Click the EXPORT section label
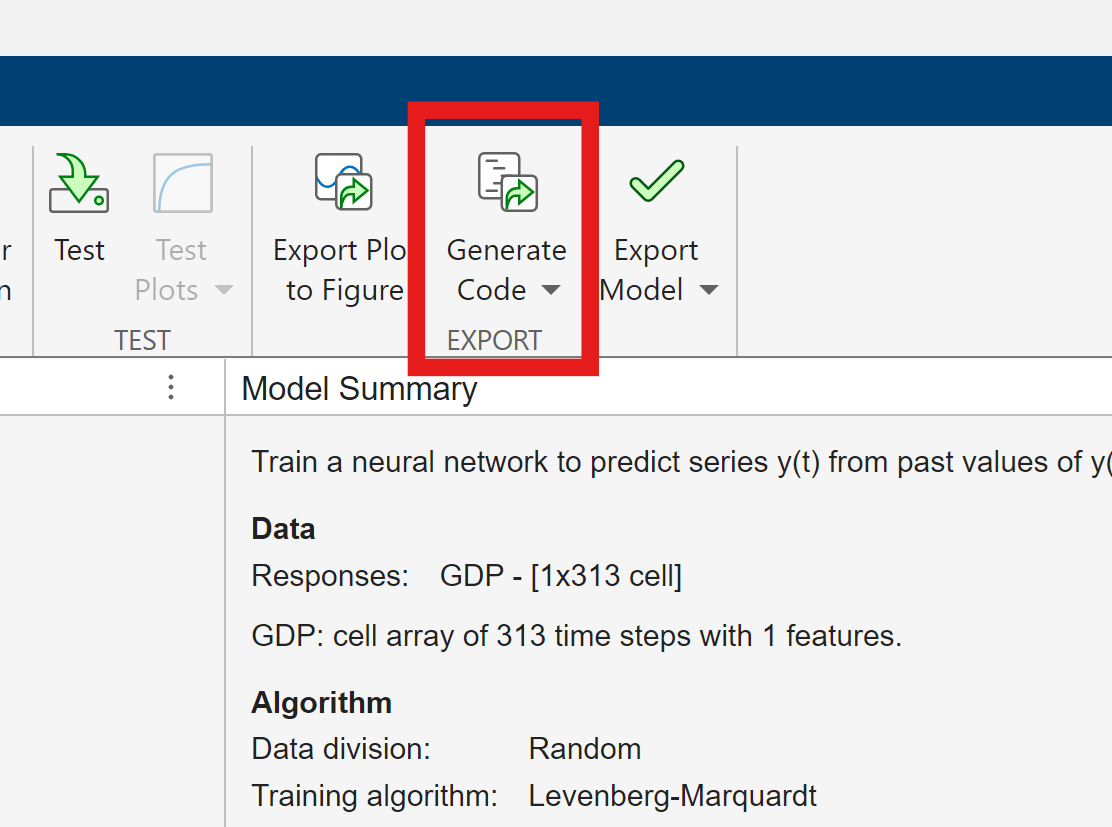The image size is (1112, 827). tap(494, 340)
